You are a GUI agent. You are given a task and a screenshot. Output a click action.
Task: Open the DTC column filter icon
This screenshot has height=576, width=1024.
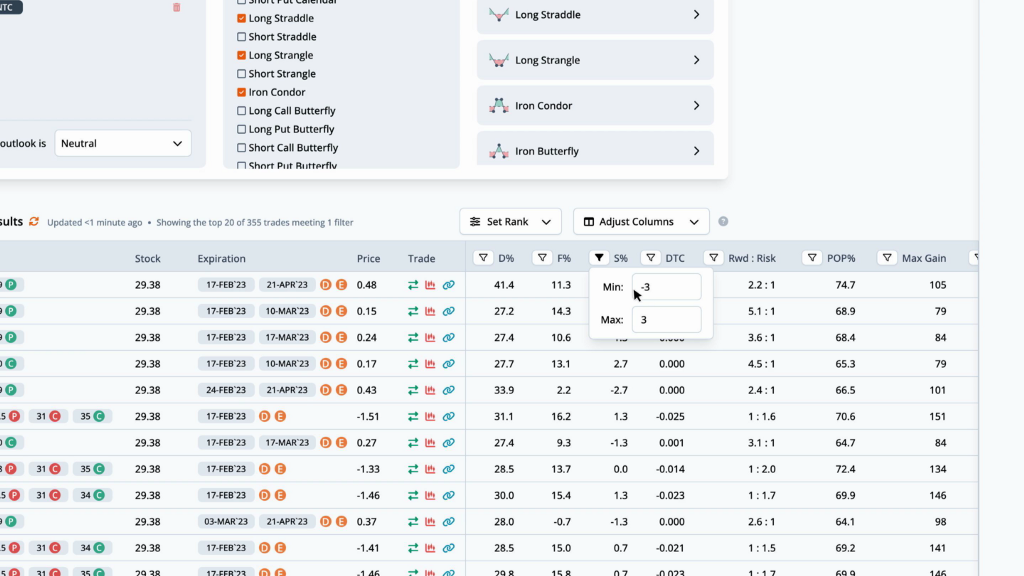pos(650,258)
